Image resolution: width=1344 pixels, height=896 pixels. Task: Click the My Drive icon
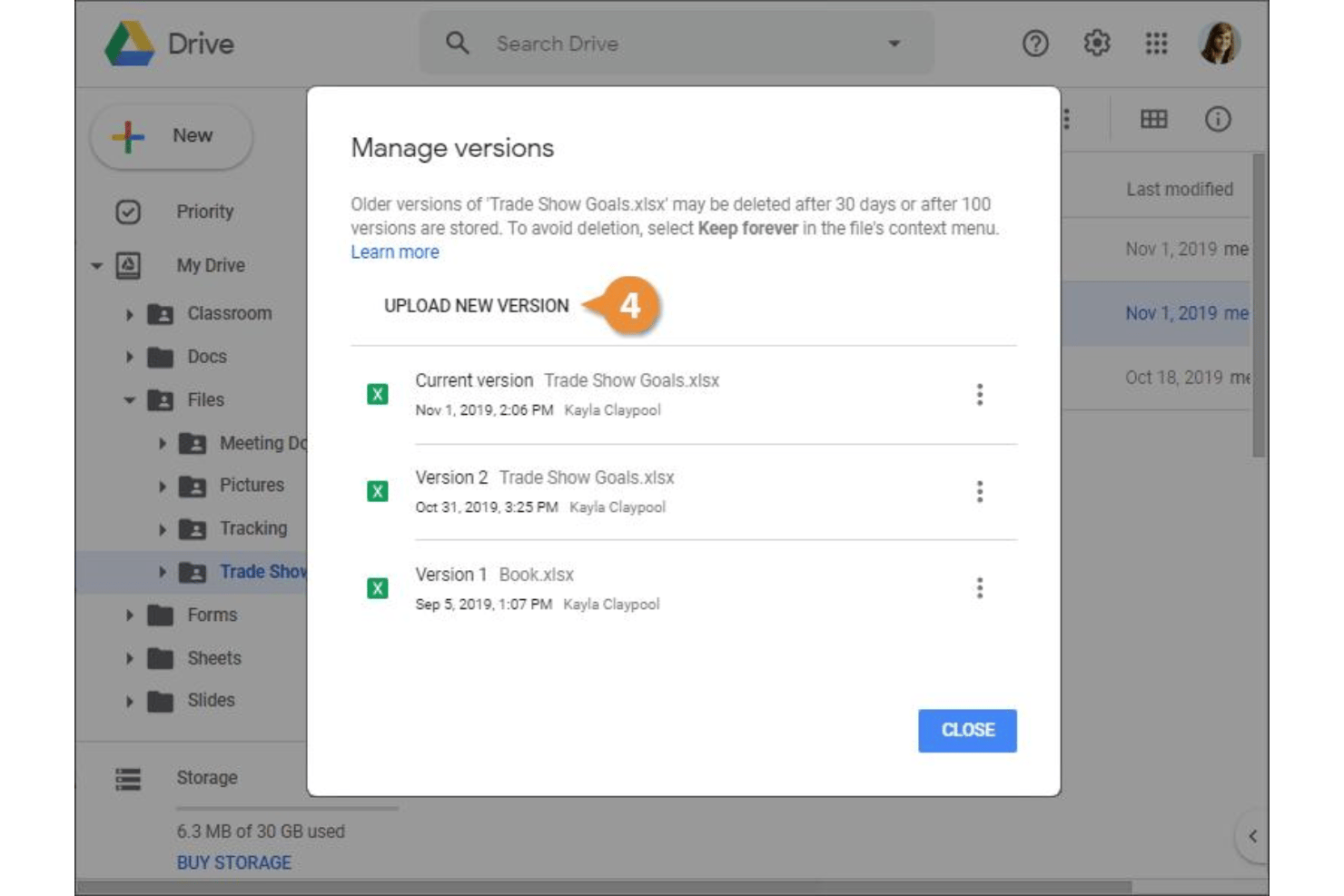pos(128,265)
